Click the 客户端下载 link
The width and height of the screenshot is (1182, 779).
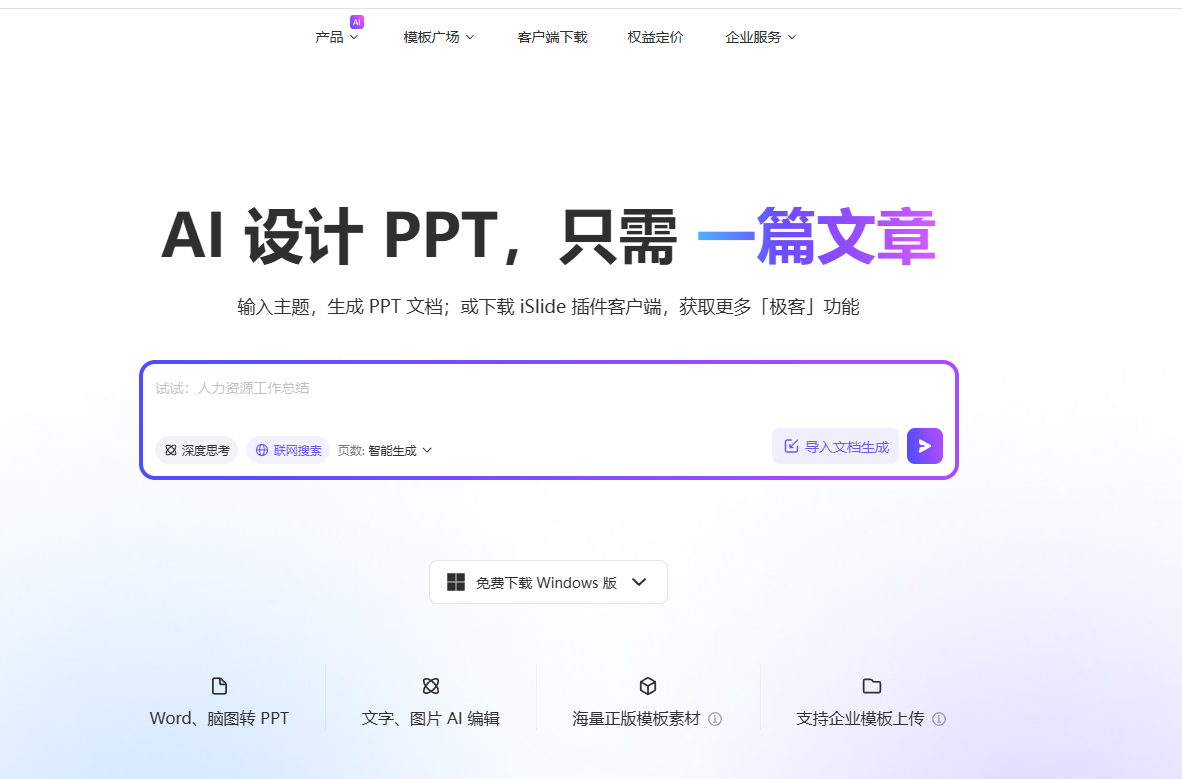[552, 37]
